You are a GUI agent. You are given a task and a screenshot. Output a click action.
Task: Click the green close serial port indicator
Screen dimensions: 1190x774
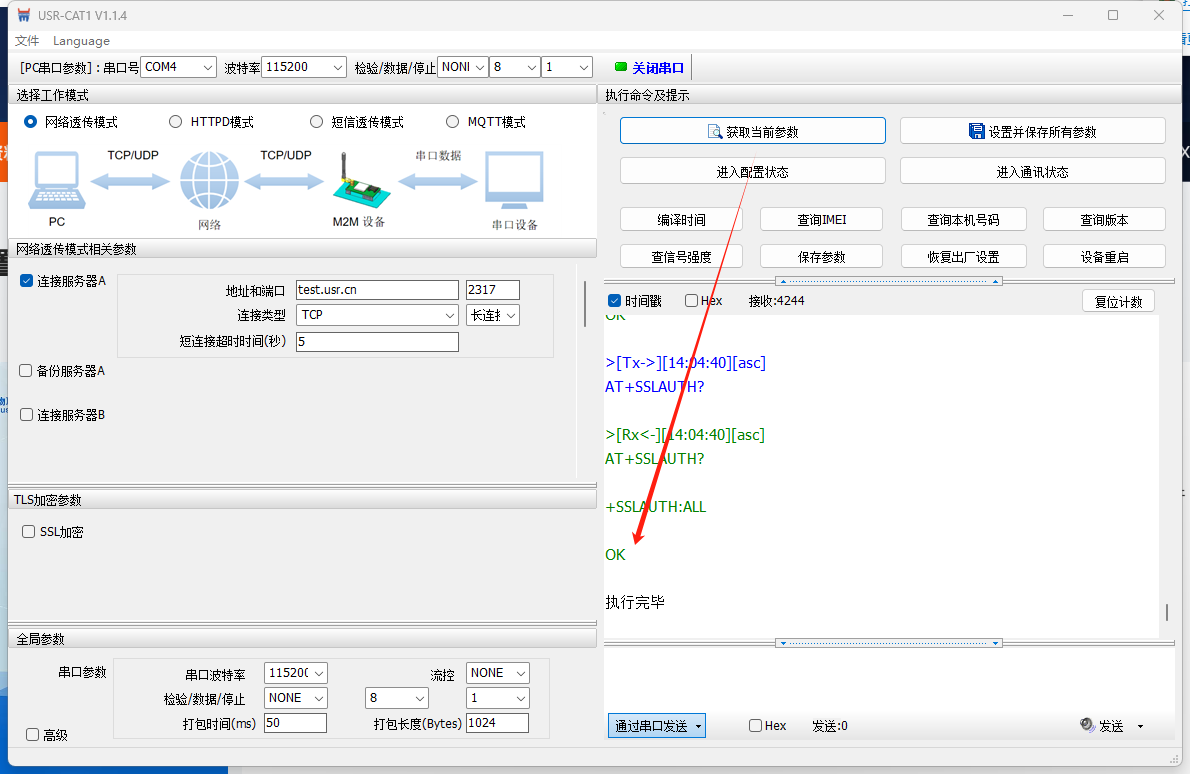(620, 67)
